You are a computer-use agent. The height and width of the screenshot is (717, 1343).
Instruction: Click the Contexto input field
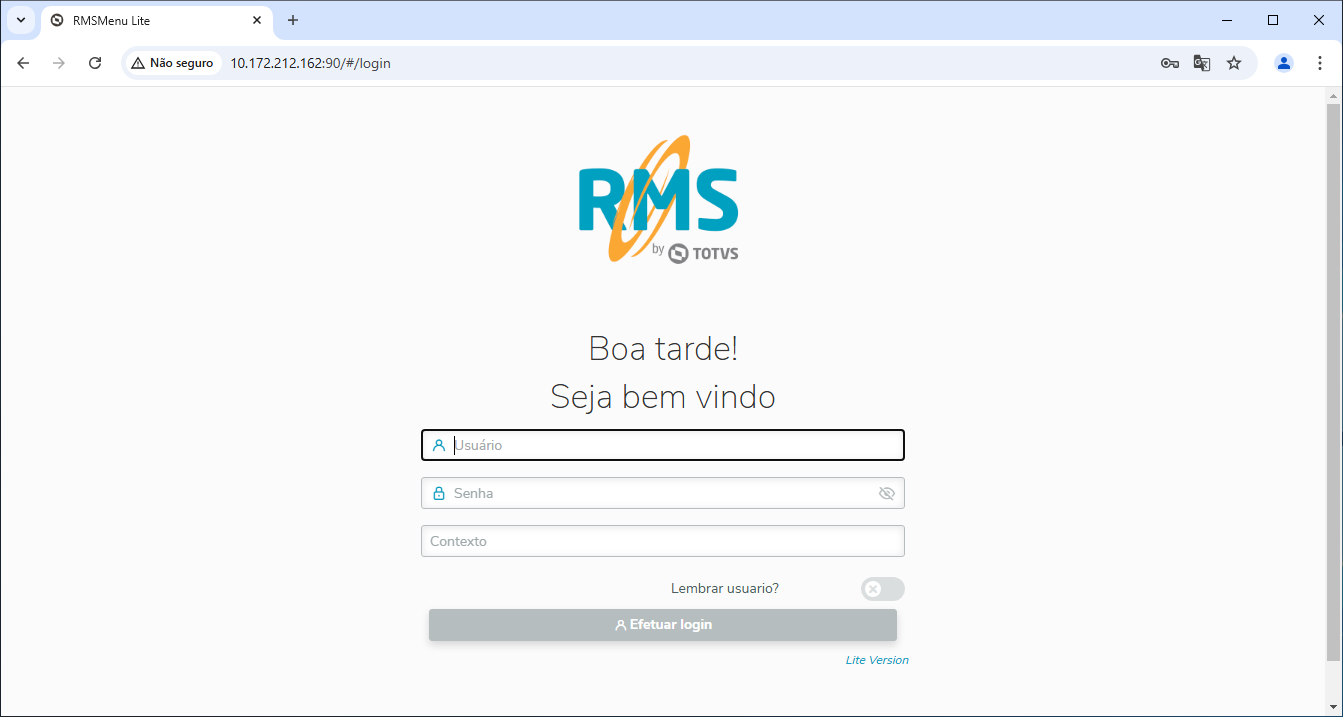pyautogui.click(x=663, y=541)
